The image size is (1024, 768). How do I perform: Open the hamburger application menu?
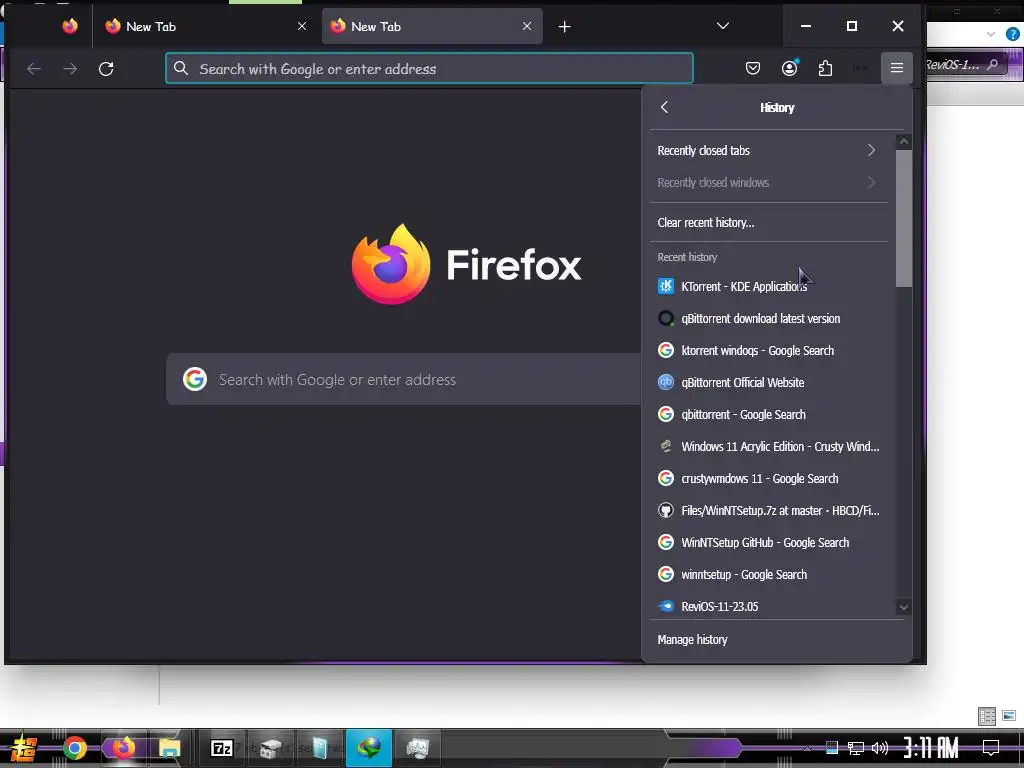click(897, 68)
